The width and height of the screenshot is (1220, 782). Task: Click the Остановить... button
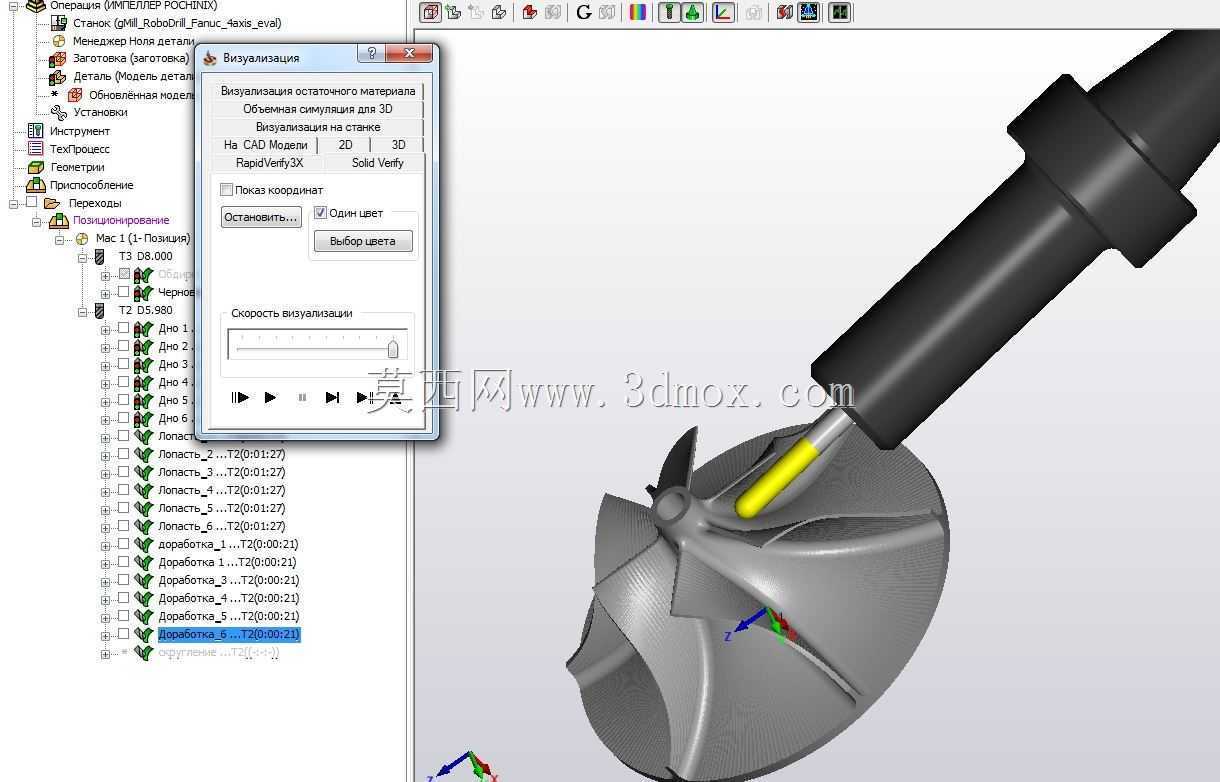pos(261,217)
